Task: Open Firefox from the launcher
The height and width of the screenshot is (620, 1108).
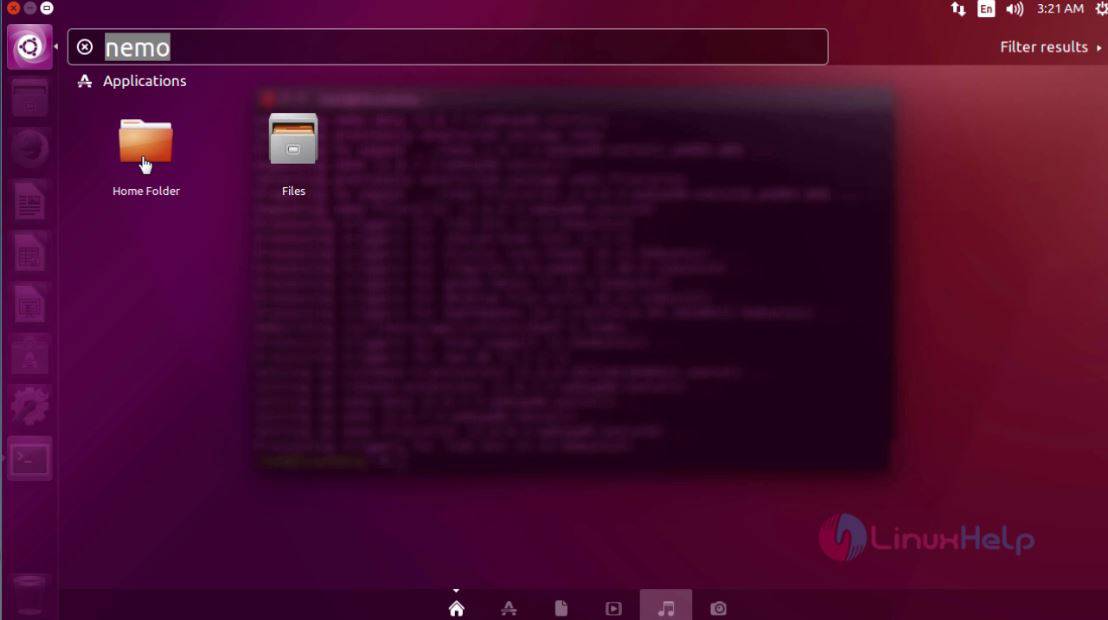Action: coord(30,148)
